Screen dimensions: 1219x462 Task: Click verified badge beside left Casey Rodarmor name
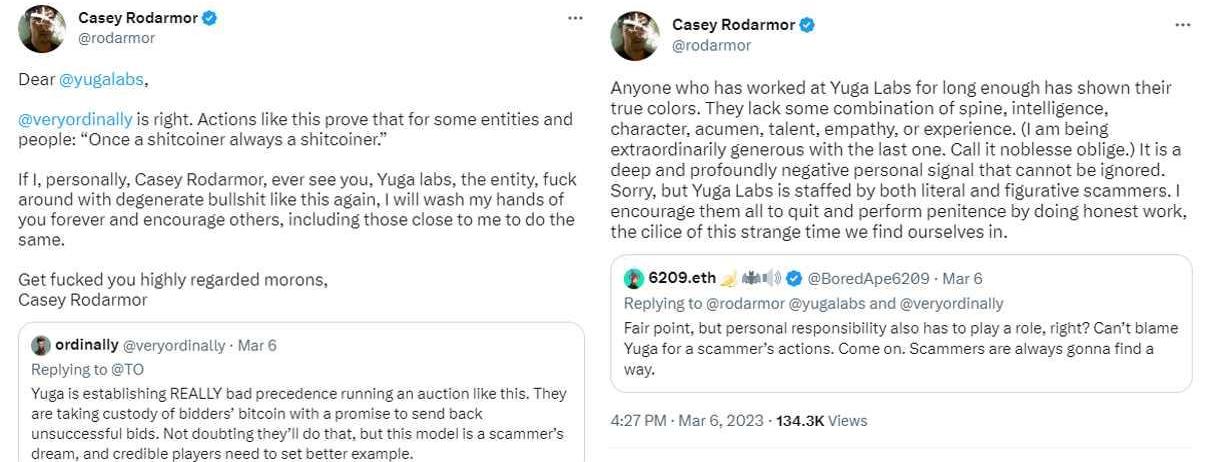tap(210, 18)
